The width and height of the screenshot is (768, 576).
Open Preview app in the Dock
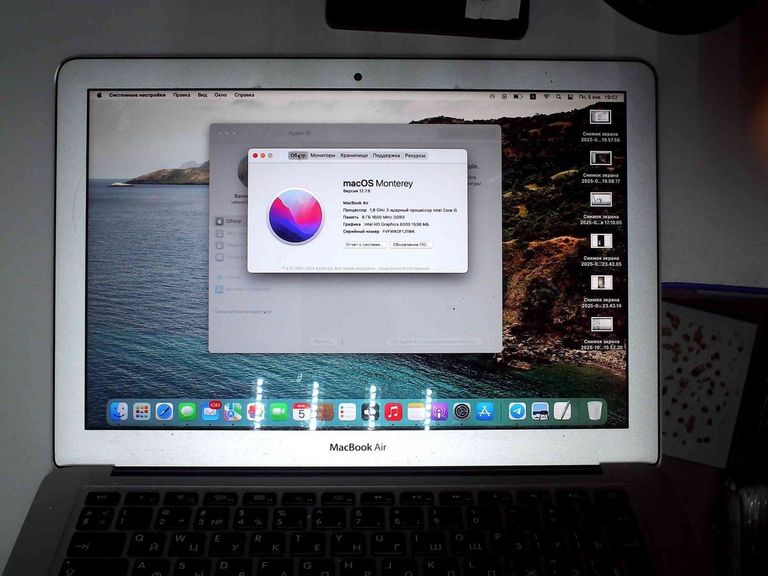540,411
